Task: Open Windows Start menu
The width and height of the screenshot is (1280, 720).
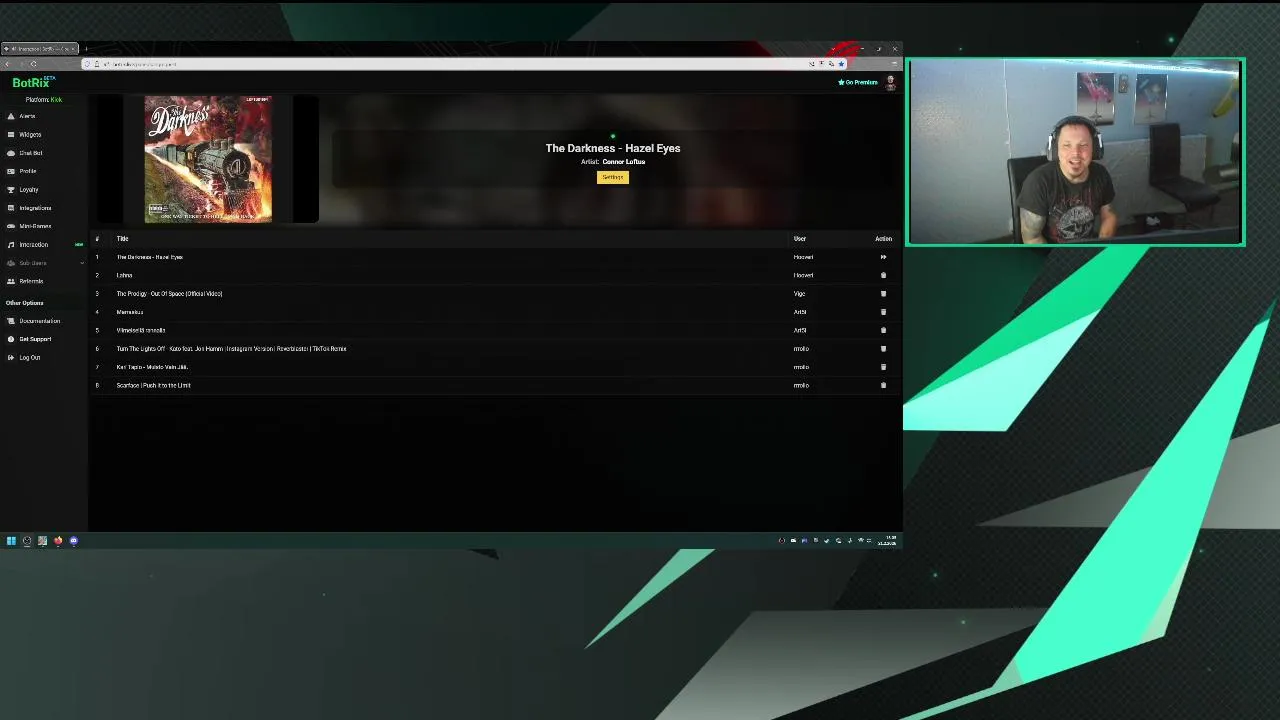Action: click(11, 541)
